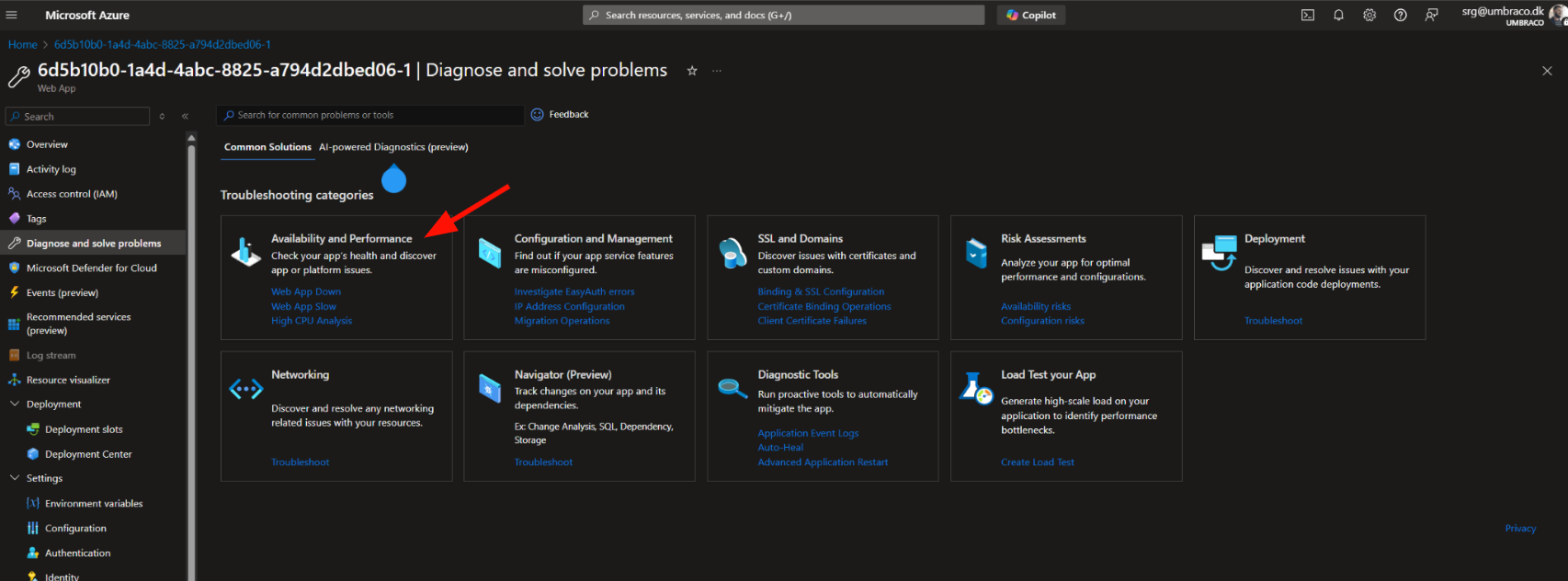Viewport: 1568px width, 581px height.
Task: Favorite this page with the star icon
Action: tap(692, 71)
